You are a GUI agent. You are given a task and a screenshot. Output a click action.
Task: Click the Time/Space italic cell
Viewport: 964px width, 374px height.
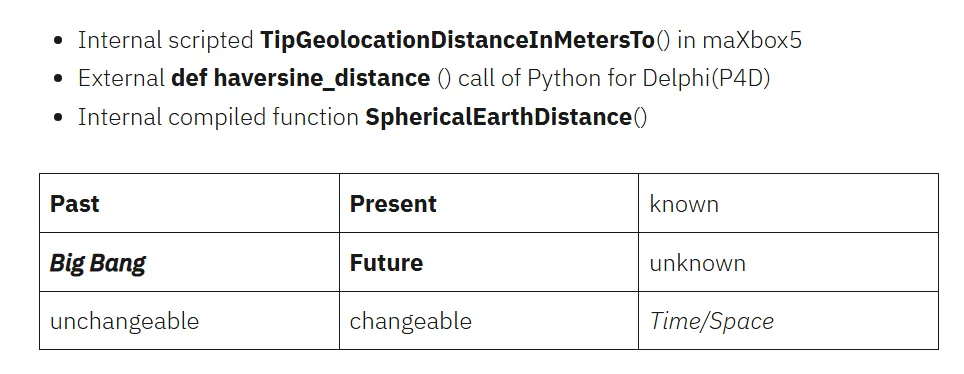pos(788,321)
